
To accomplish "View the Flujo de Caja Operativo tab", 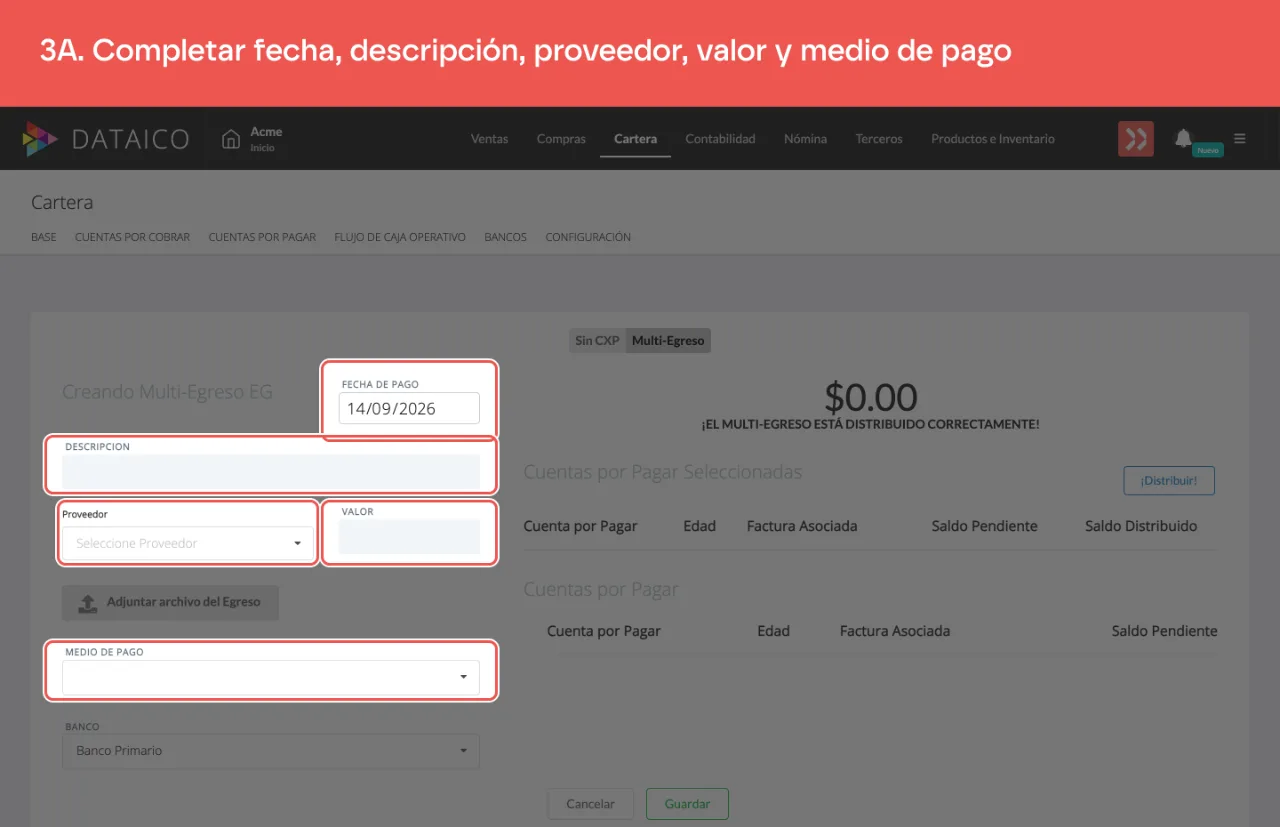I will tap(400, 238).
